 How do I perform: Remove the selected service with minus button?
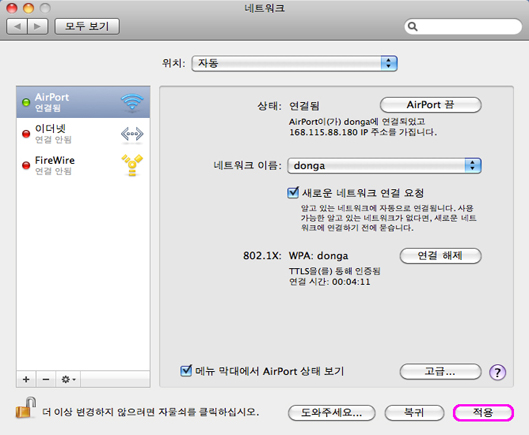(x=46, y=379)
